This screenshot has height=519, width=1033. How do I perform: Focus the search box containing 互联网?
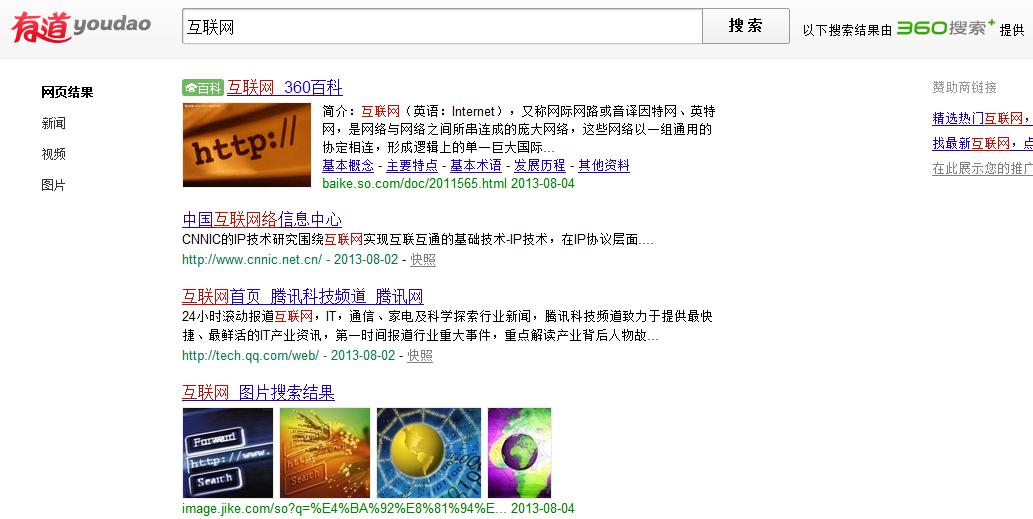tap(442, 26)
